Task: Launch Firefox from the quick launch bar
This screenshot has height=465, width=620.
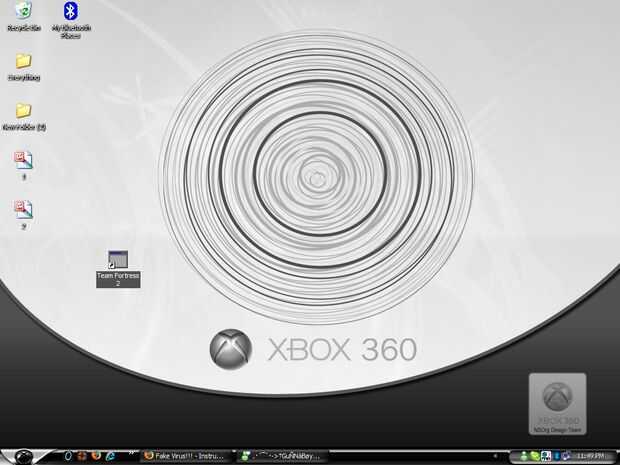Action: point(96,456)
